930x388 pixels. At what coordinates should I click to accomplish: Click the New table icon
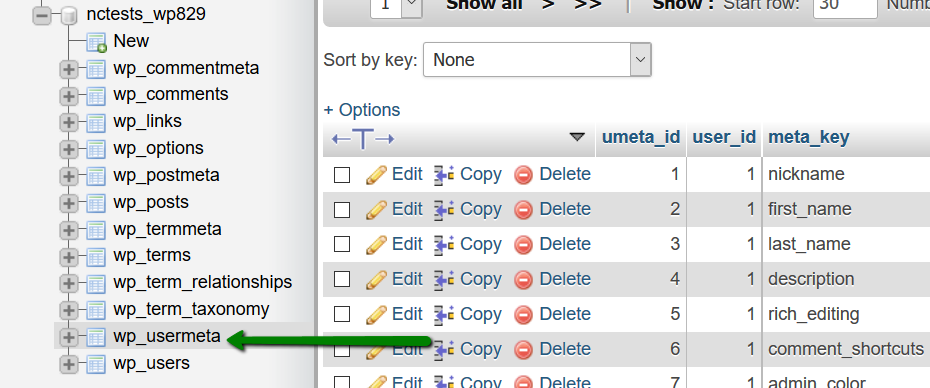95,42
